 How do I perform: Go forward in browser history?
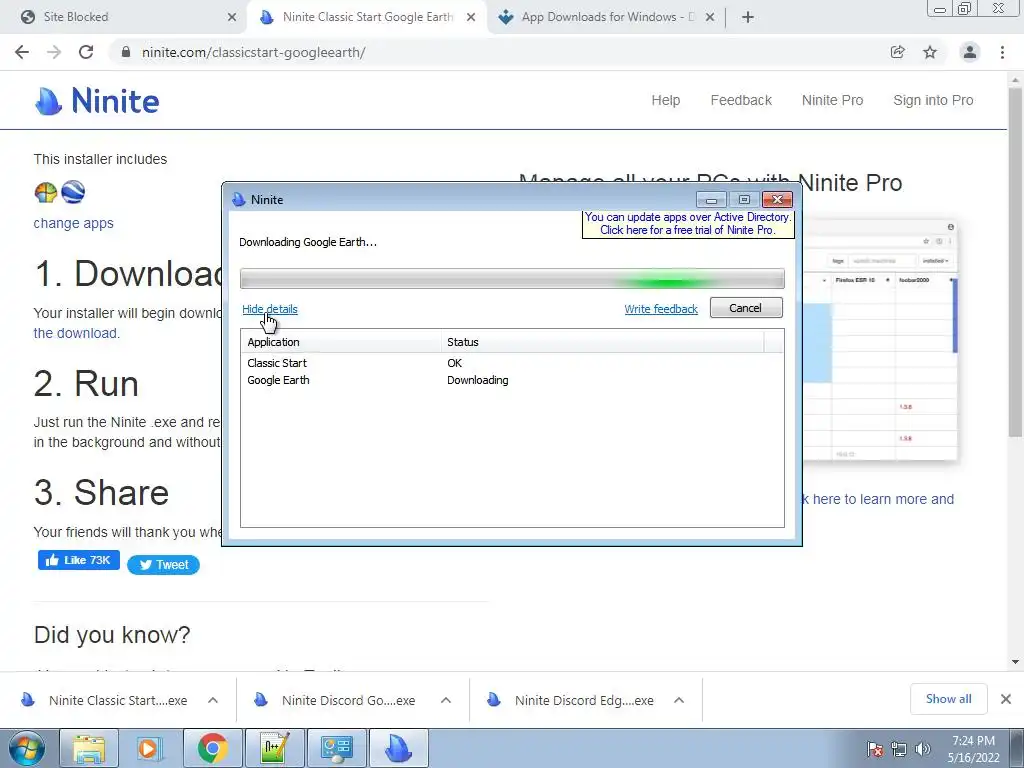(x=54, y=52)
